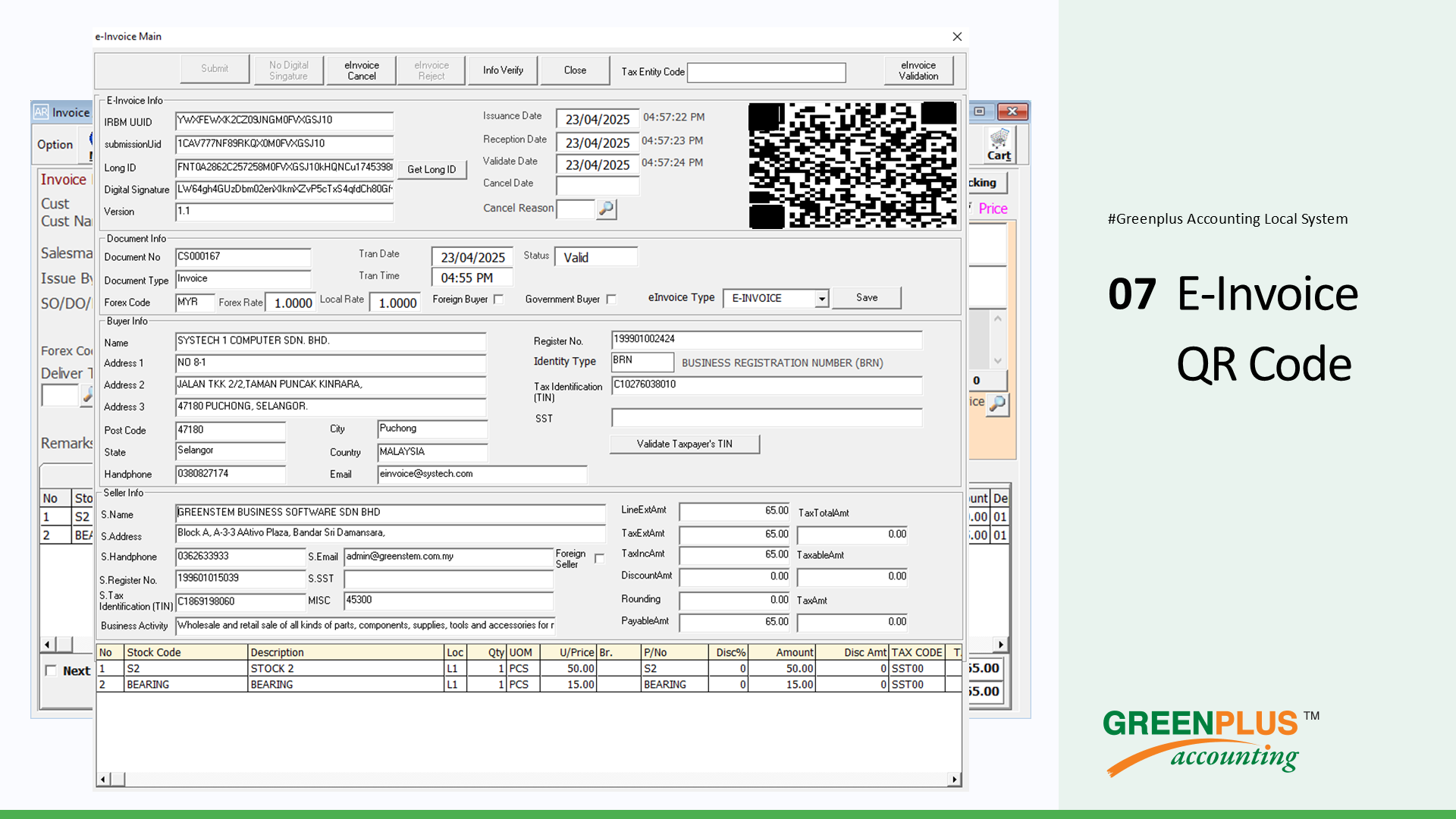Click the PayableAmt field showing 65.00

(734, 623)
